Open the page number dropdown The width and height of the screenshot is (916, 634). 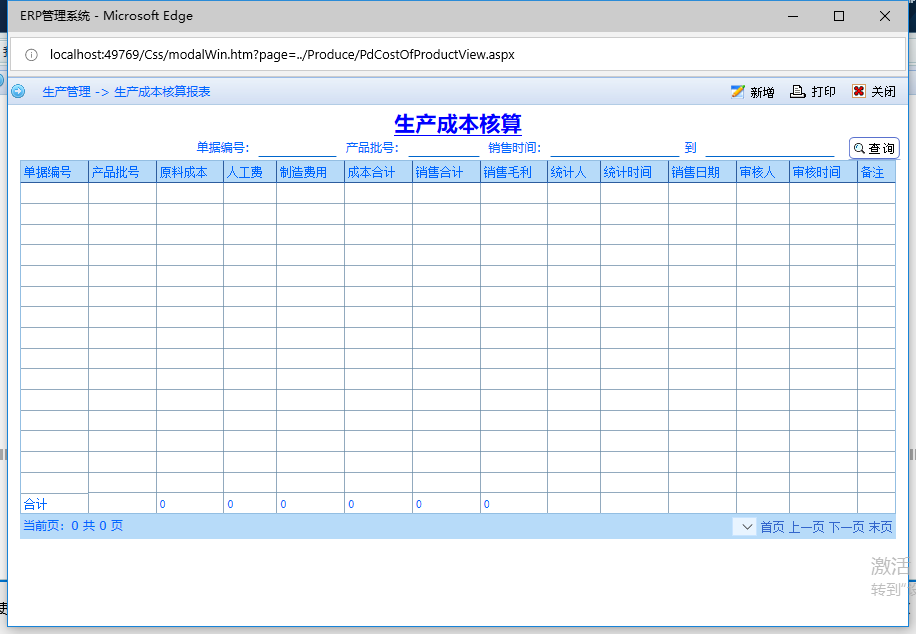pos(744,526)
